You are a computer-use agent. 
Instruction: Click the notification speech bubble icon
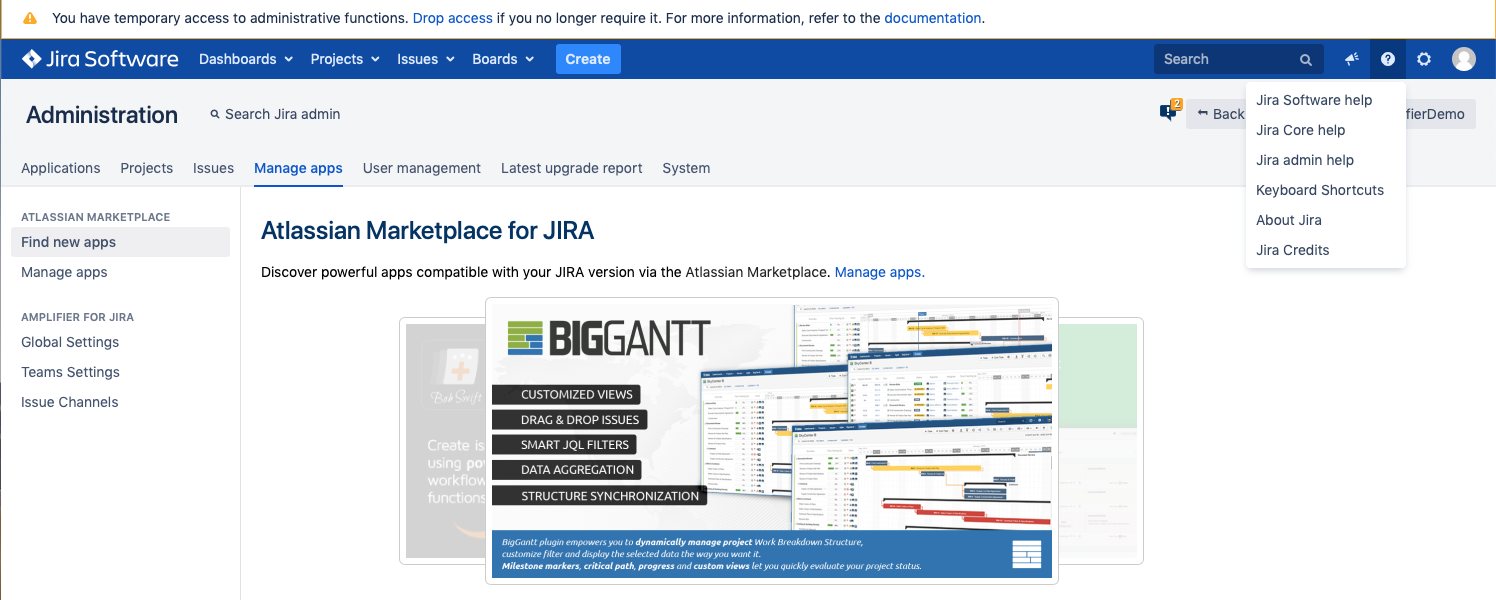click(x=1168, y=112)
